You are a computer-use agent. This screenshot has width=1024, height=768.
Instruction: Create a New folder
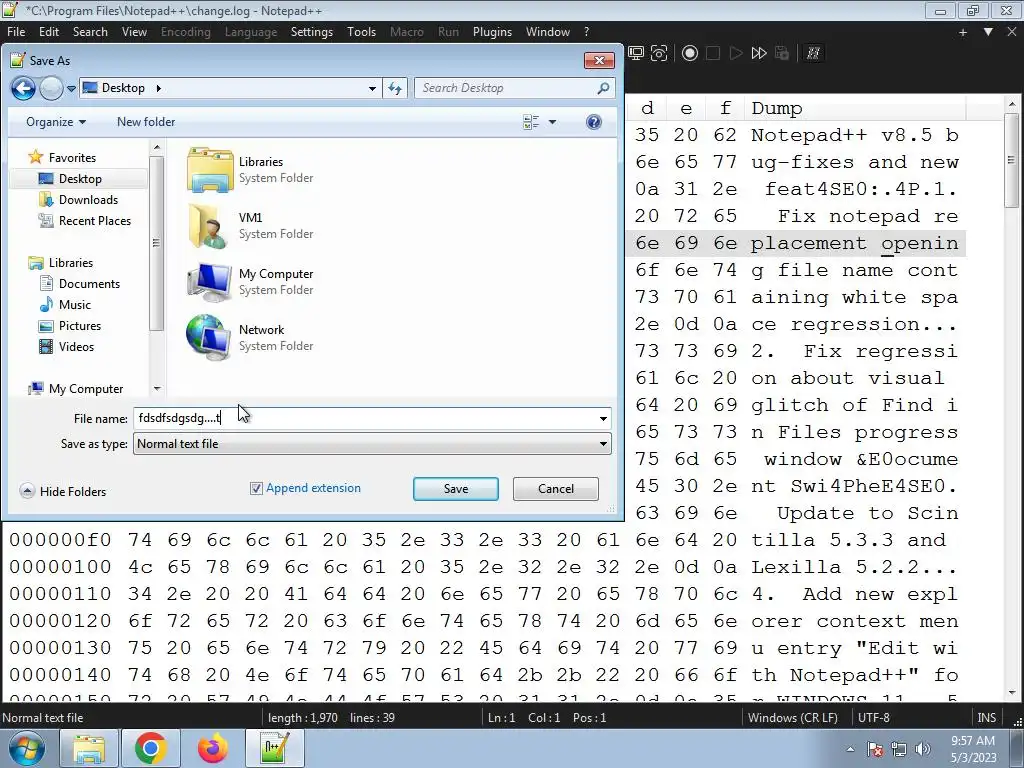pos(146,122)
